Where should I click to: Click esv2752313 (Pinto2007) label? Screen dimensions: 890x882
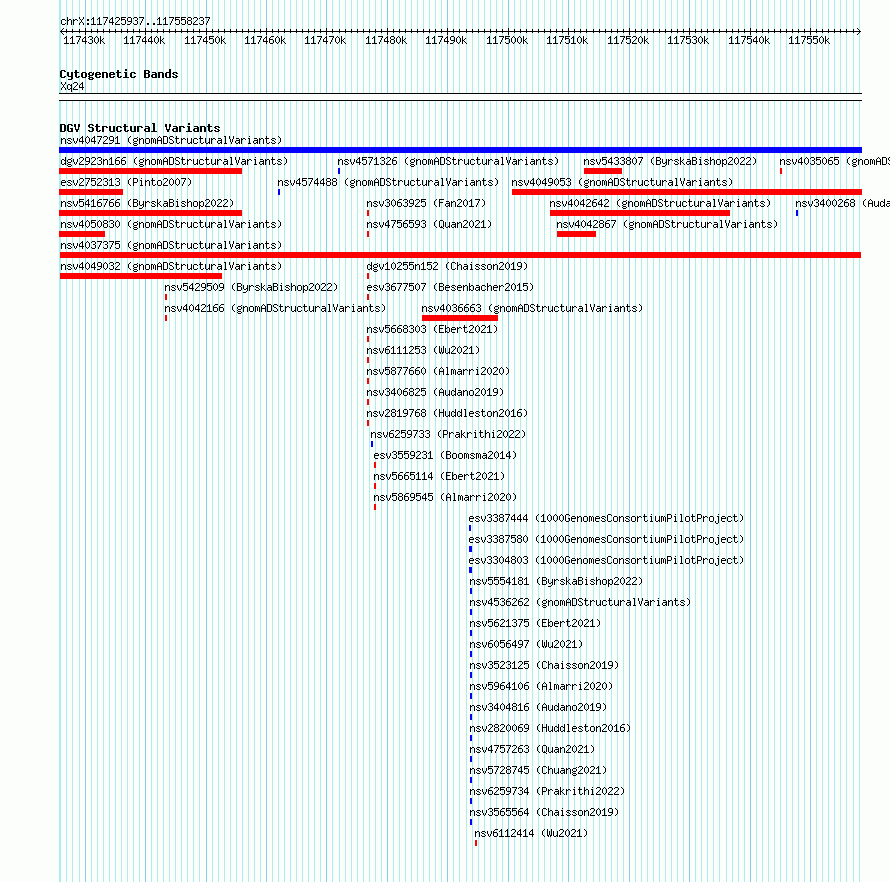tap(126, 182)
